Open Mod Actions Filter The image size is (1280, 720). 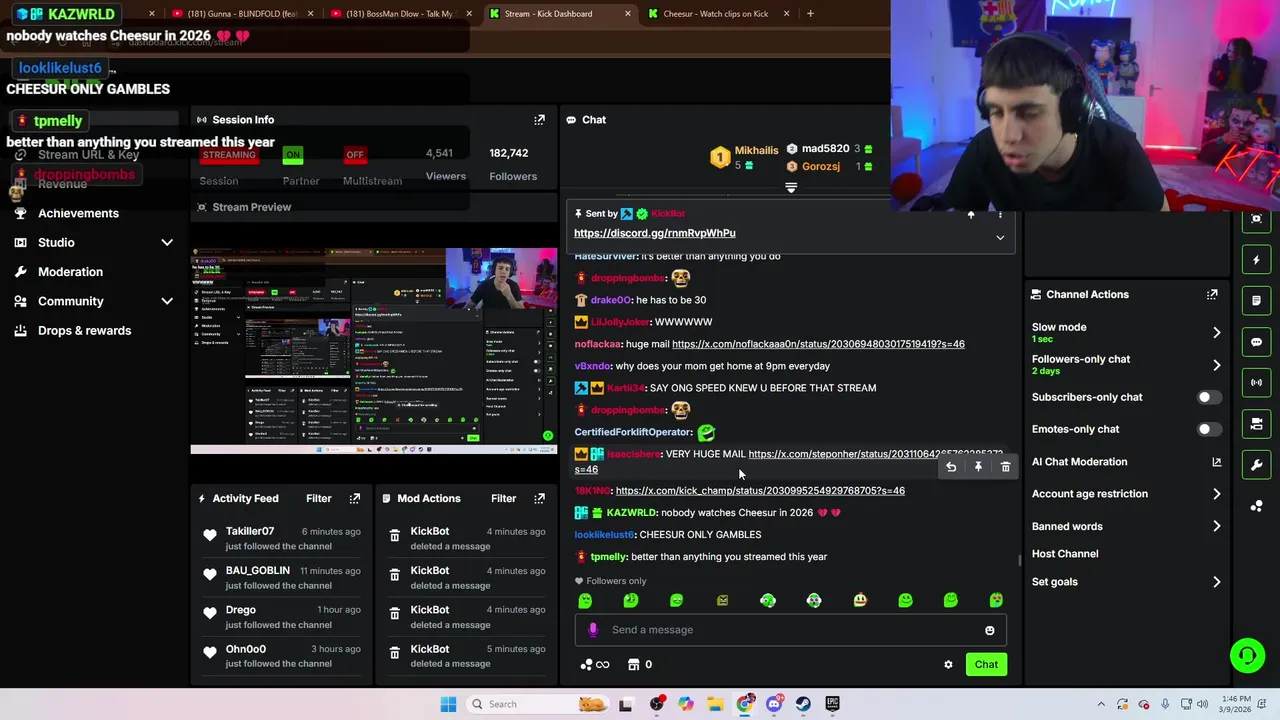[x=504, y=498]
